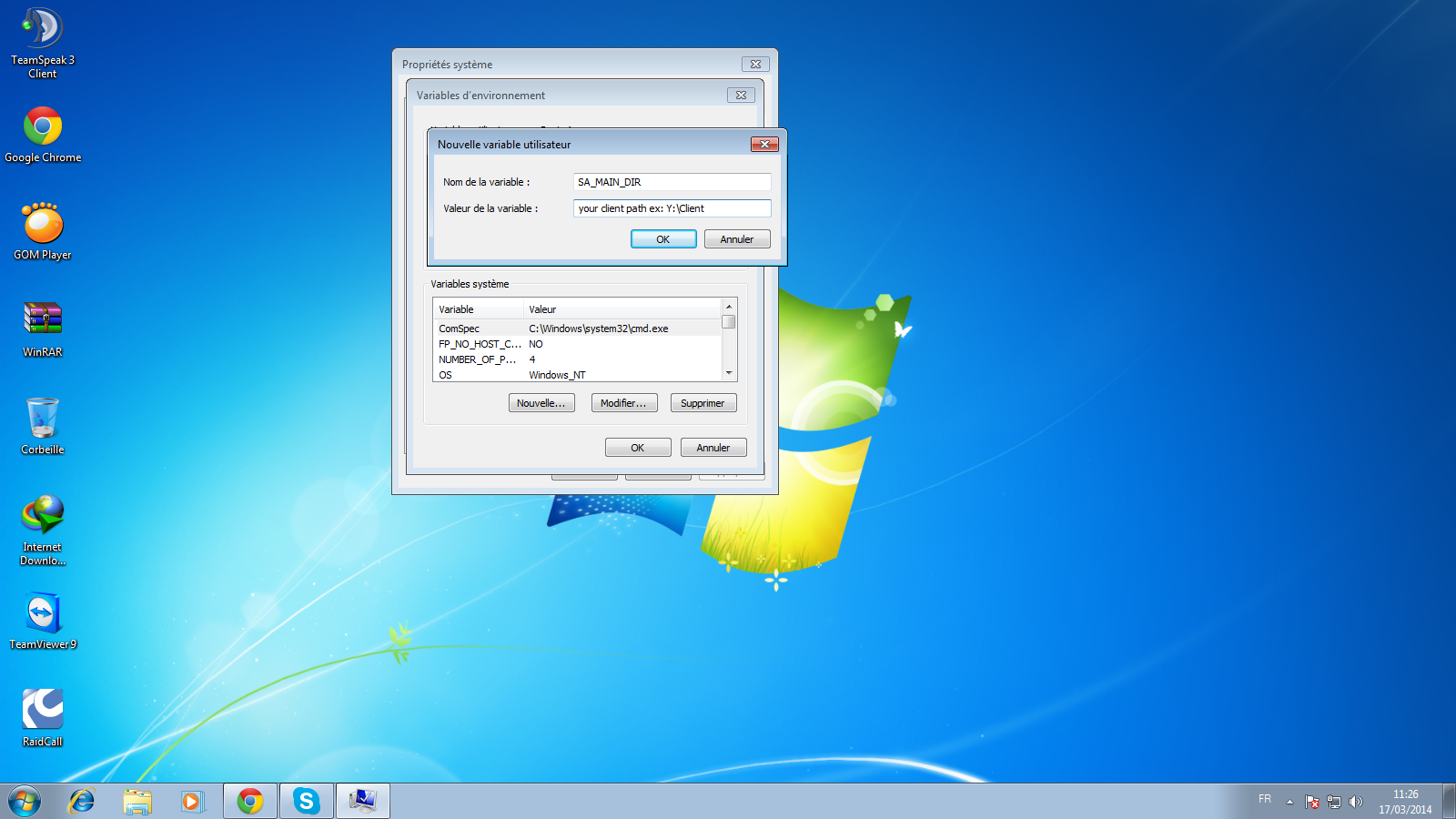Switch to Skype in the taskbar
Screen dimensions: 1456x819
pos(307,801)
